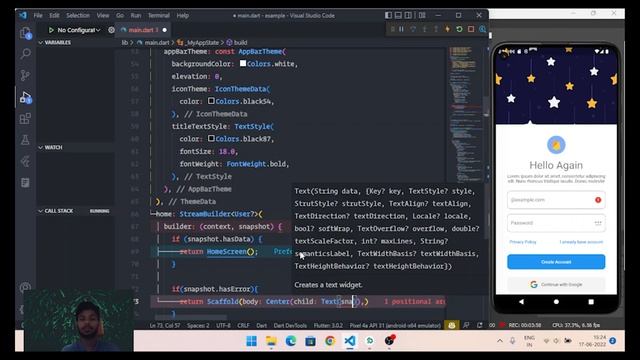
Task: Open Help menu
Action: 182,16
